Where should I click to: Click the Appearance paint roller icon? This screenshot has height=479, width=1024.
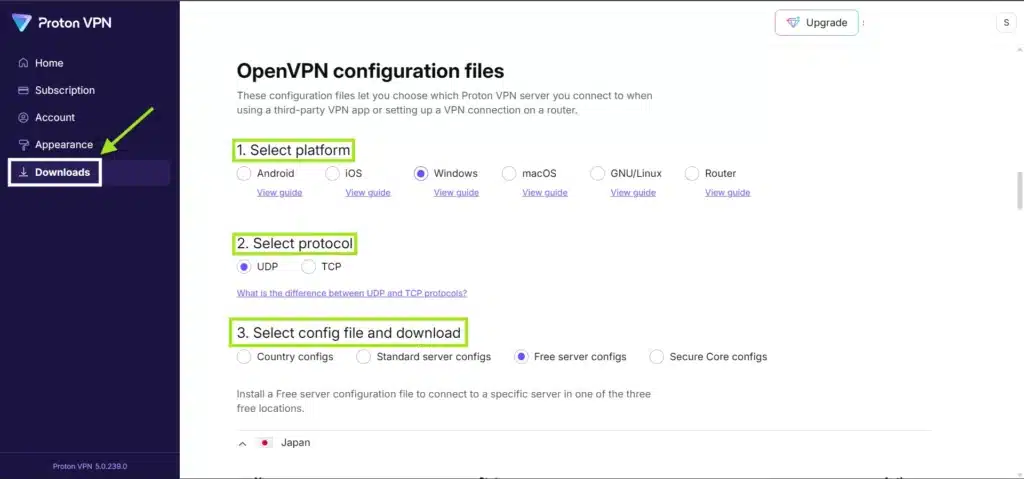pyautogui.click(x=24, y=144)
